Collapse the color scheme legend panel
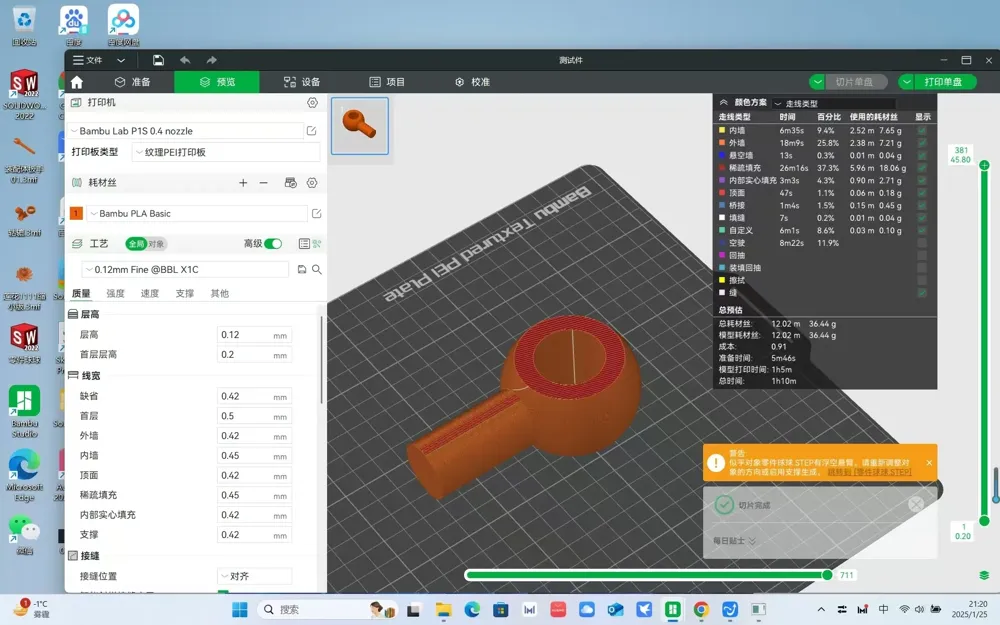1000x625 pixels. point(723,103)
